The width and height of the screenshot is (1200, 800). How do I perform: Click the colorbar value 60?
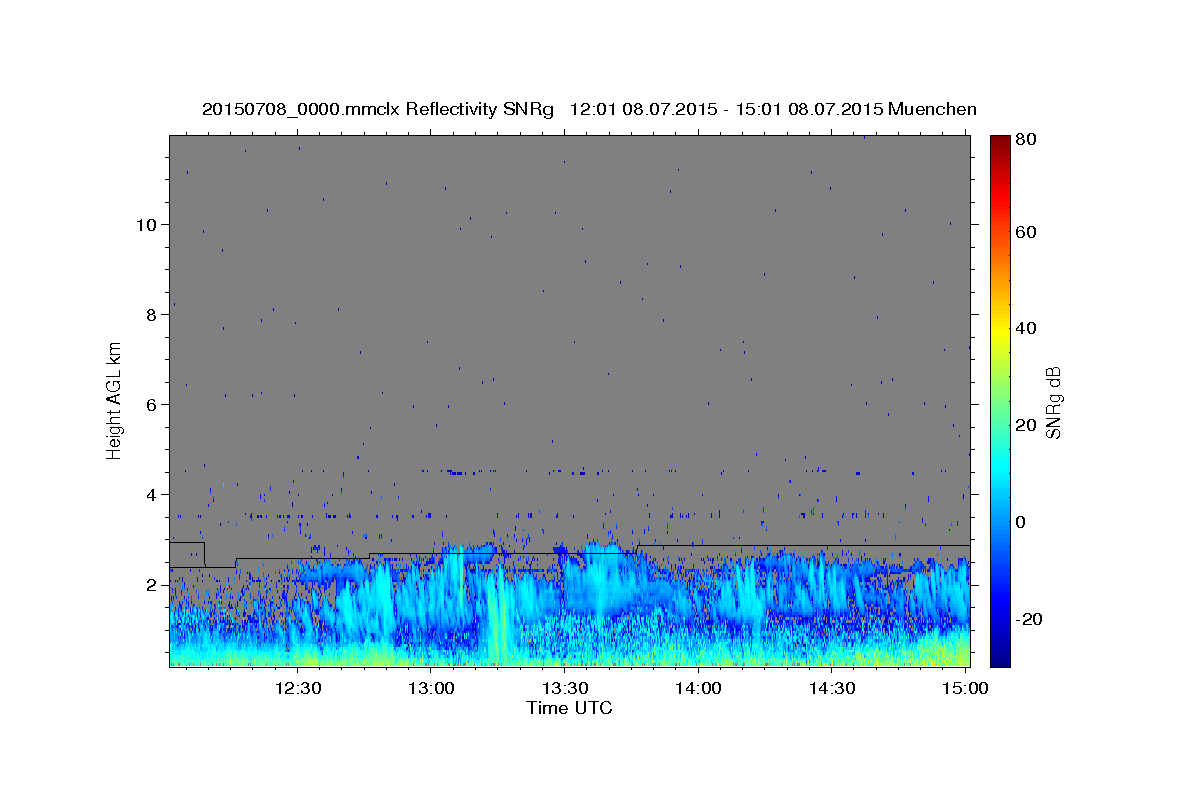coord(1024,232)
